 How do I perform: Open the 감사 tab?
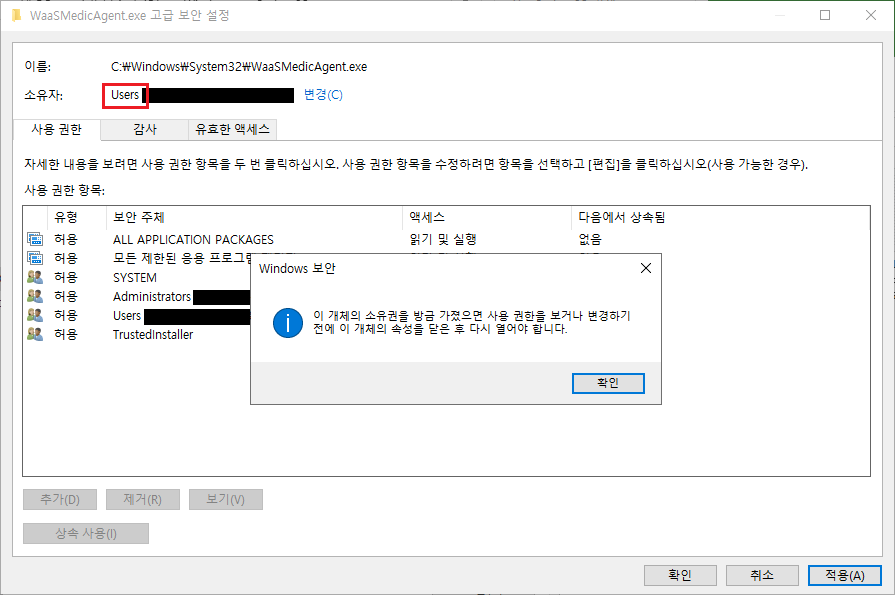pyautogui.click(x=145, y=130)
